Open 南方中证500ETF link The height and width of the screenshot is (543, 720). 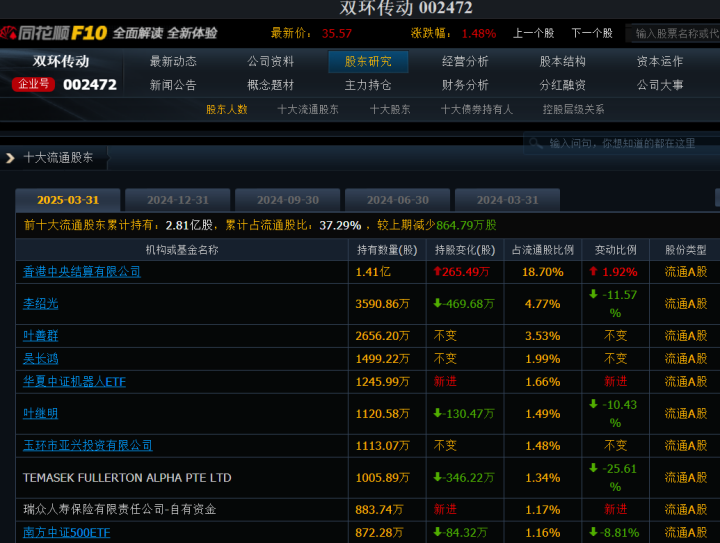(x=67, y=532)
